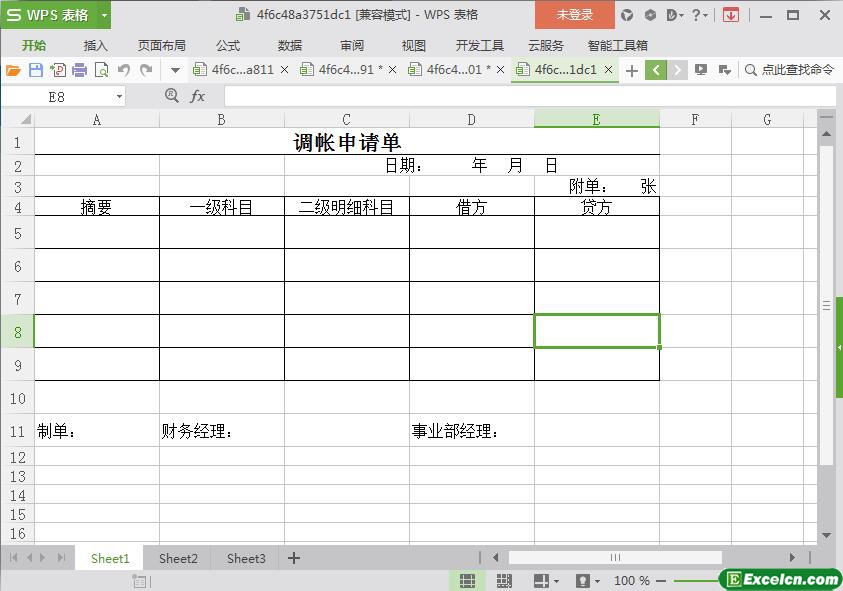Expand the quick access toolbar dropdown
This screenshot has height=591, width=843.
pyautogui.click(x=175, y=70)
